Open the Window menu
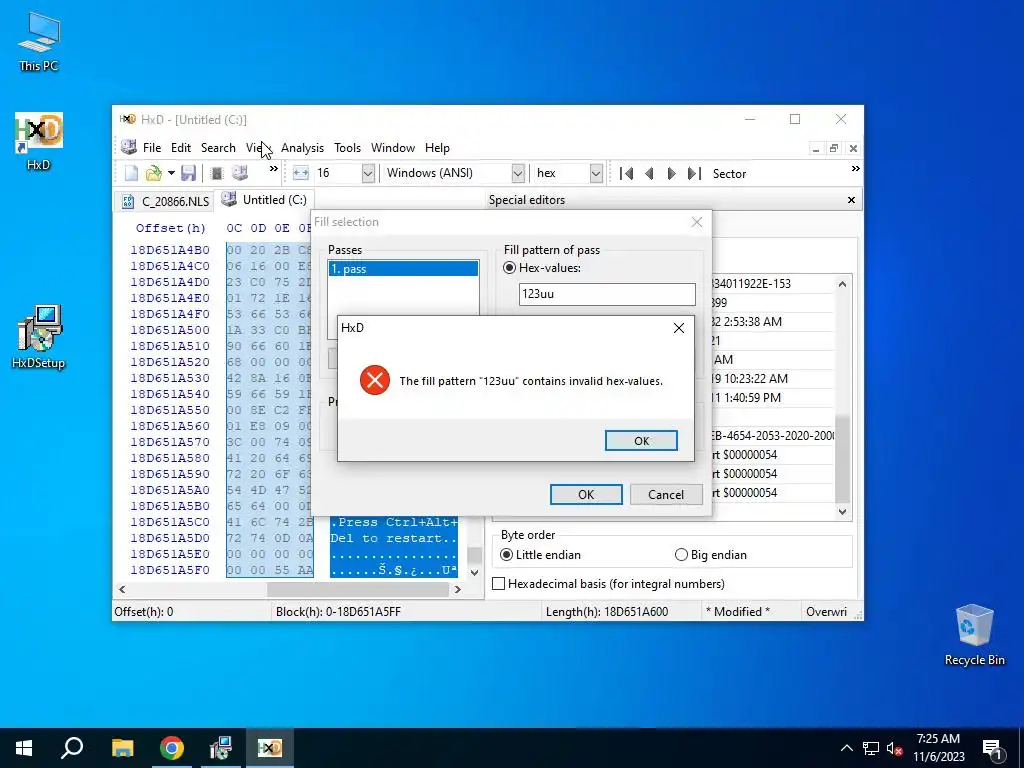The width and height of the screenshot is (1024, 768). tap(393, 148)
